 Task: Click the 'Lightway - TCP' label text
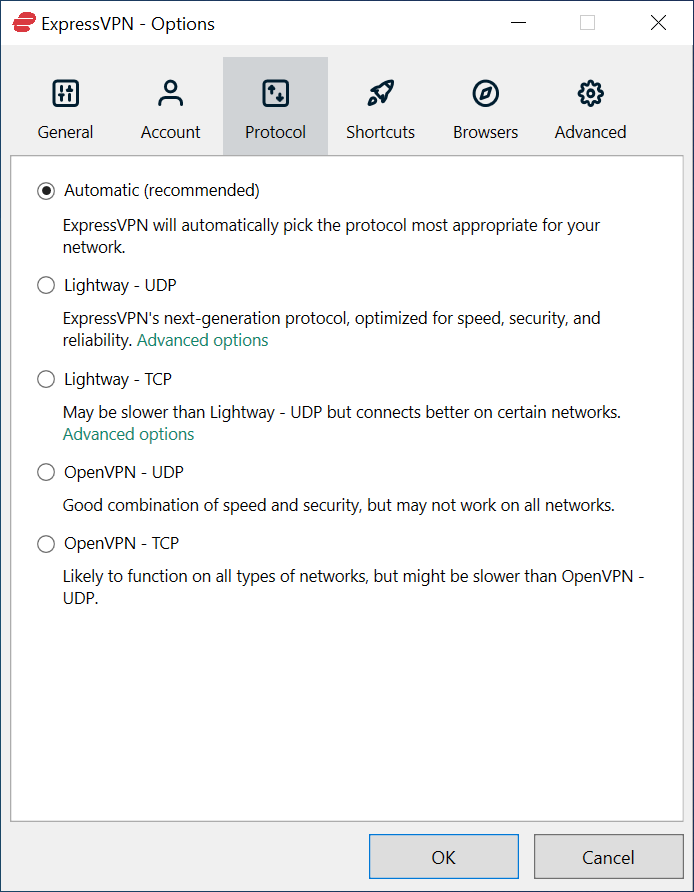tap(118, 379)
